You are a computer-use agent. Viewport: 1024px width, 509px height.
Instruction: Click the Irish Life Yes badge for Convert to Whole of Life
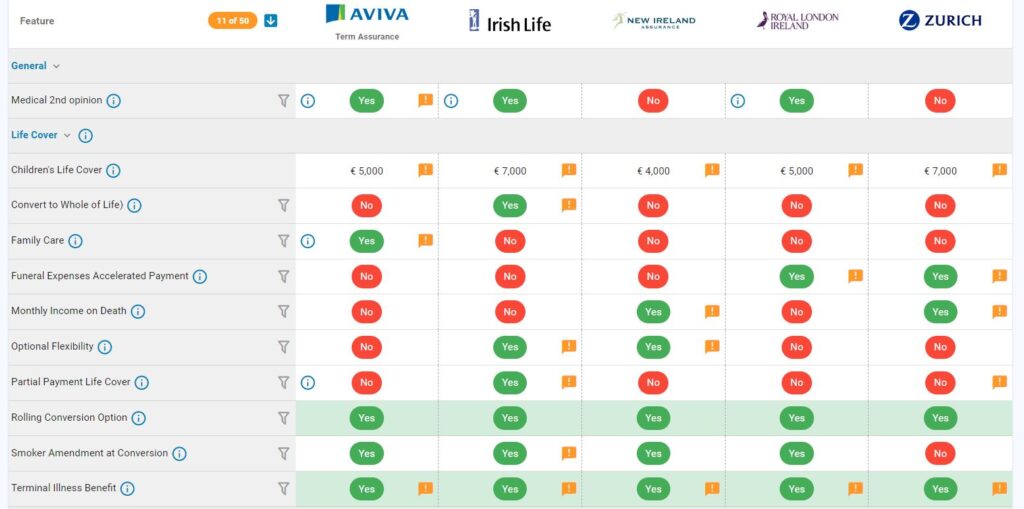(x=510, y=205)
